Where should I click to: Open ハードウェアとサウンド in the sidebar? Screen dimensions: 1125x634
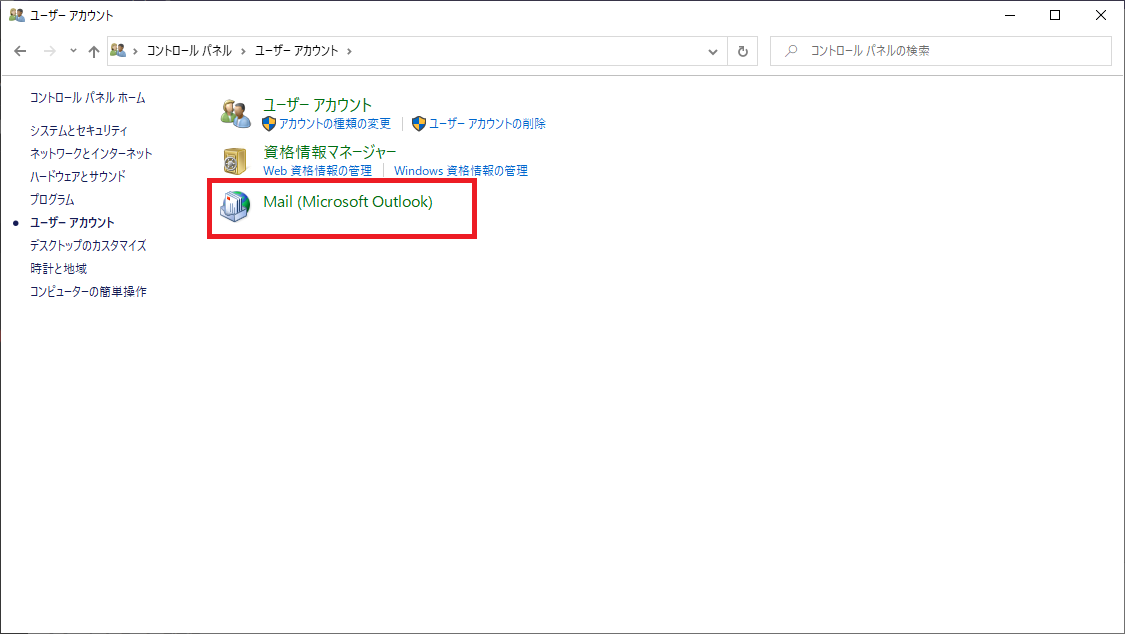pyautogui.click(x=77, y=176)
